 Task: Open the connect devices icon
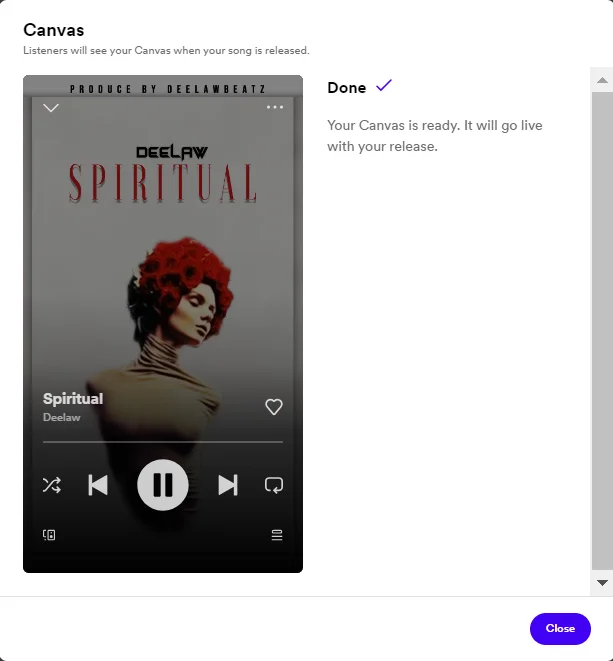[x=49, y=535]
